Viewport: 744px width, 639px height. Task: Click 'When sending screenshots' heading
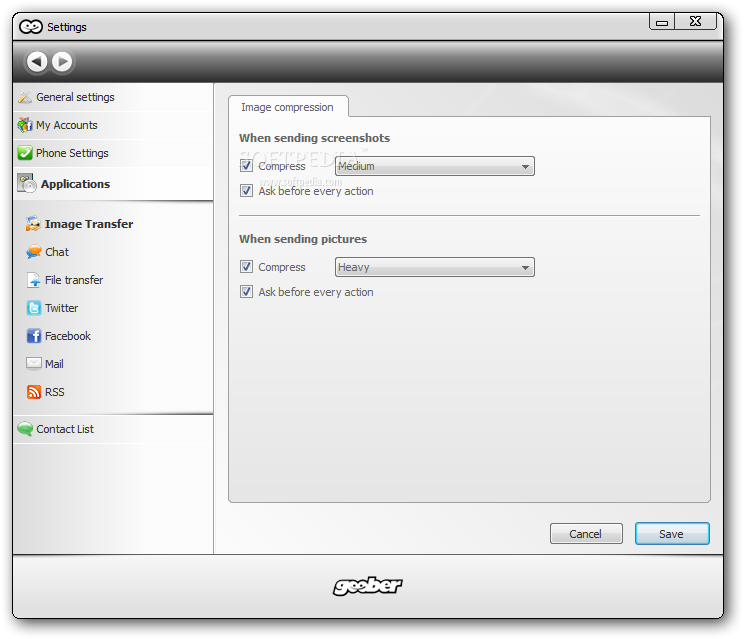[315, 138]
